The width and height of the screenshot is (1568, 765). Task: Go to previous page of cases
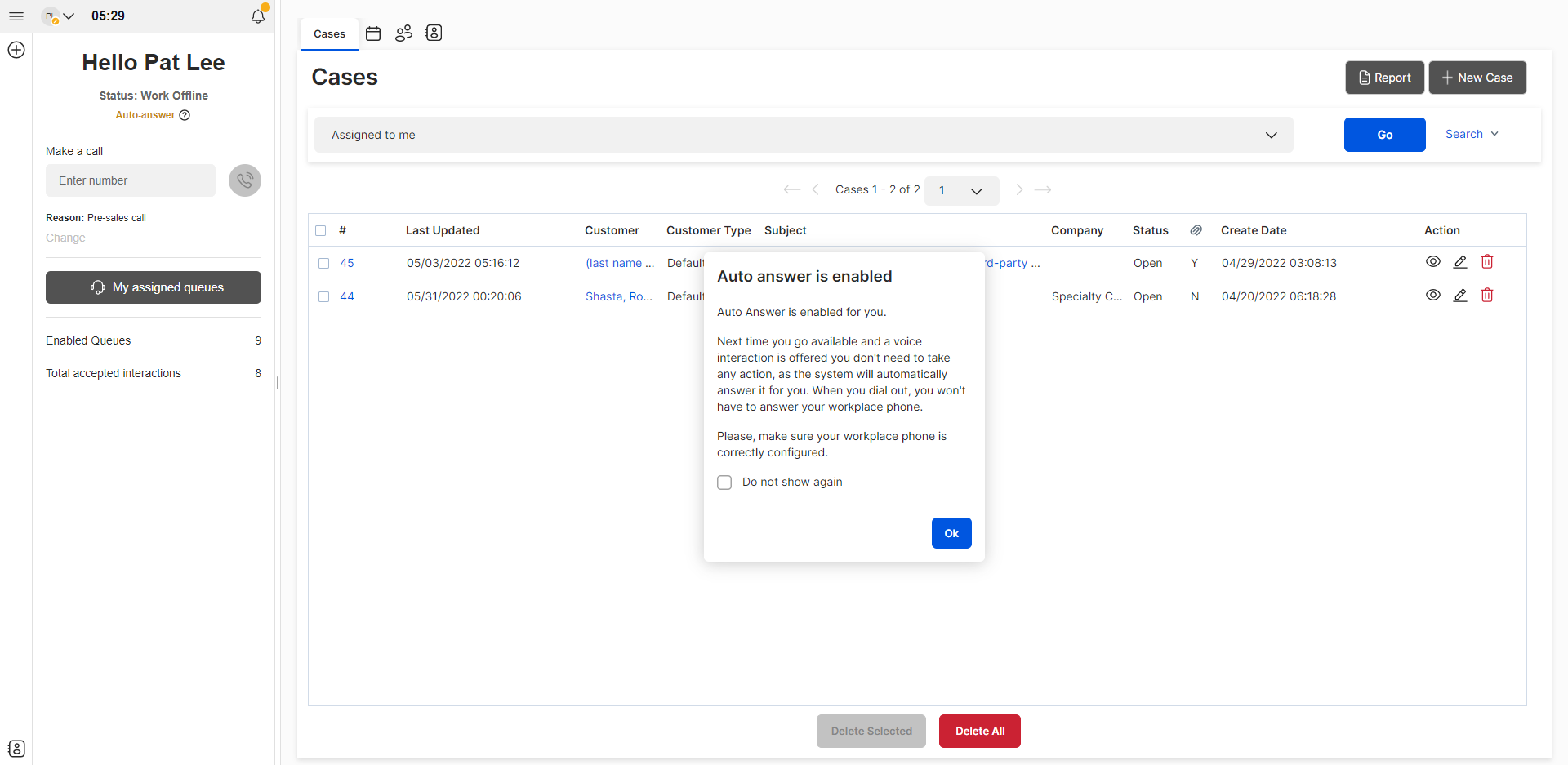[x=815, y=189]
